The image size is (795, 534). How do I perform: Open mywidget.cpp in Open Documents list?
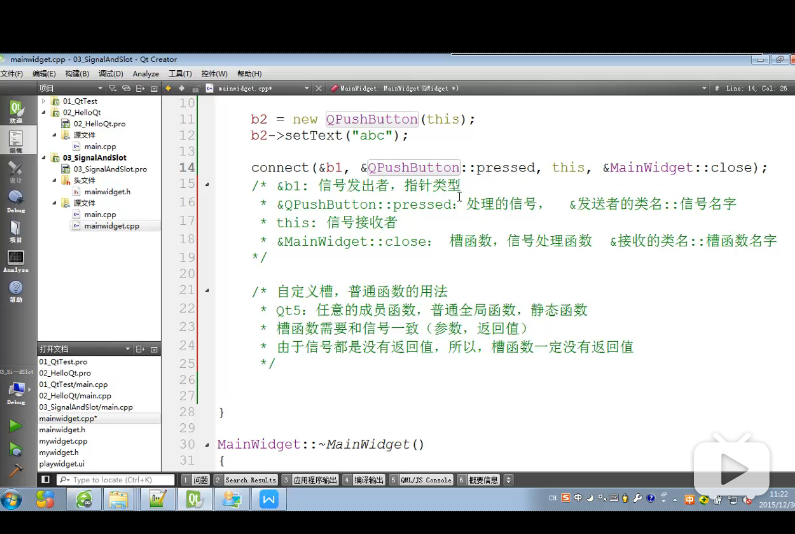(x=63, y=441)
